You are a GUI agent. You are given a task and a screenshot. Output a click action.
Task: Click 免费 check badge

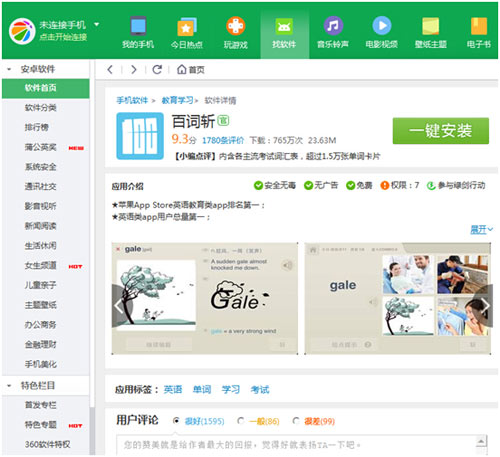coord(359,185)
